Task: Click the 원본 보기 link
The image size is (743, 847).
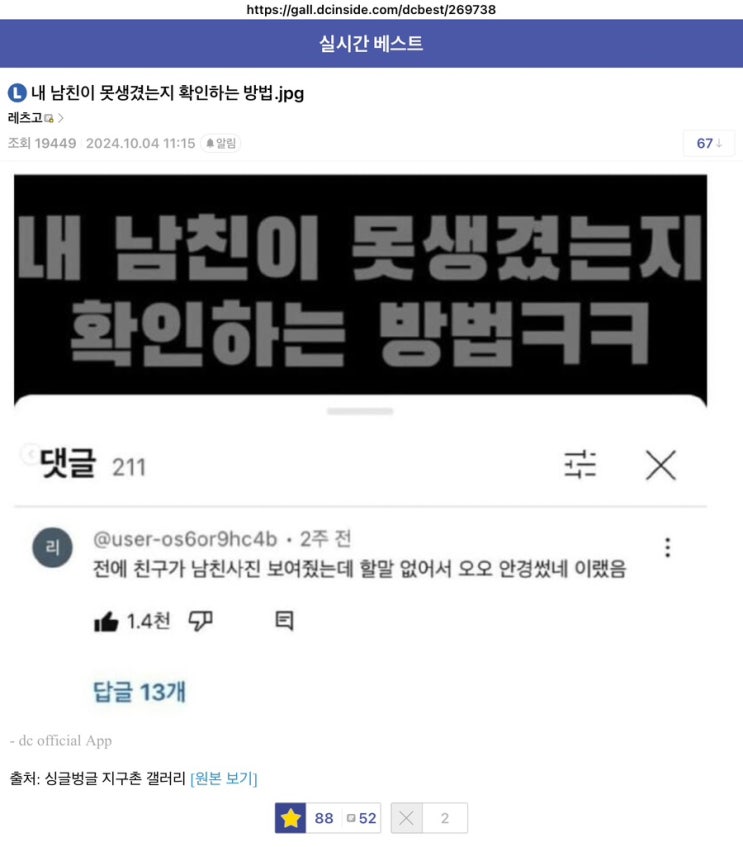Action: pos(224,778)
